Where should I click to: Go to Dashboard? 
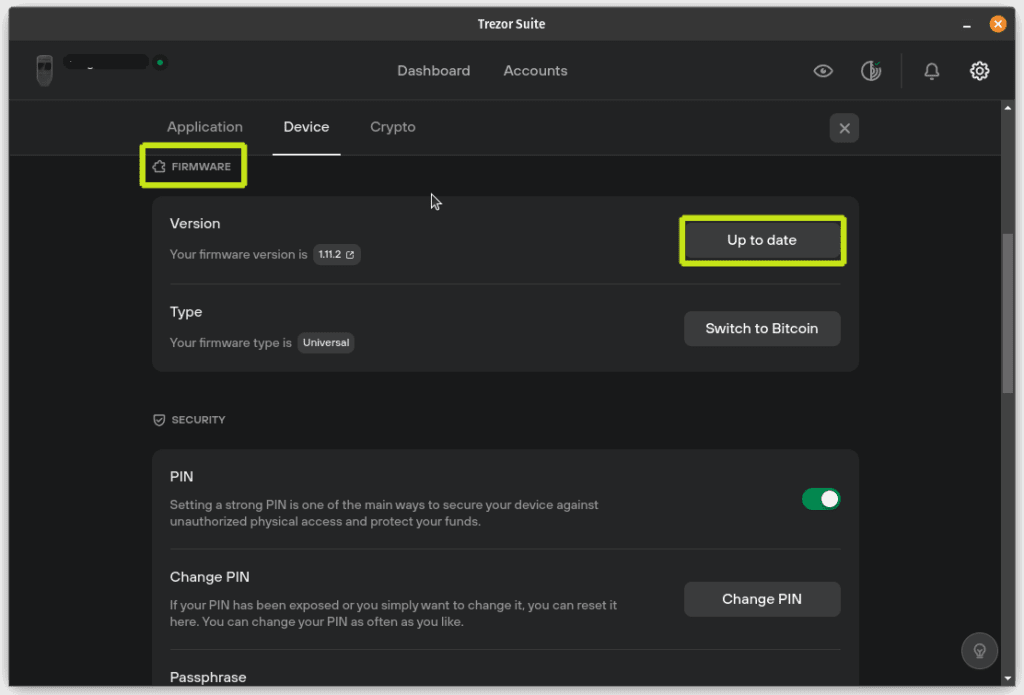coord(433,71)
